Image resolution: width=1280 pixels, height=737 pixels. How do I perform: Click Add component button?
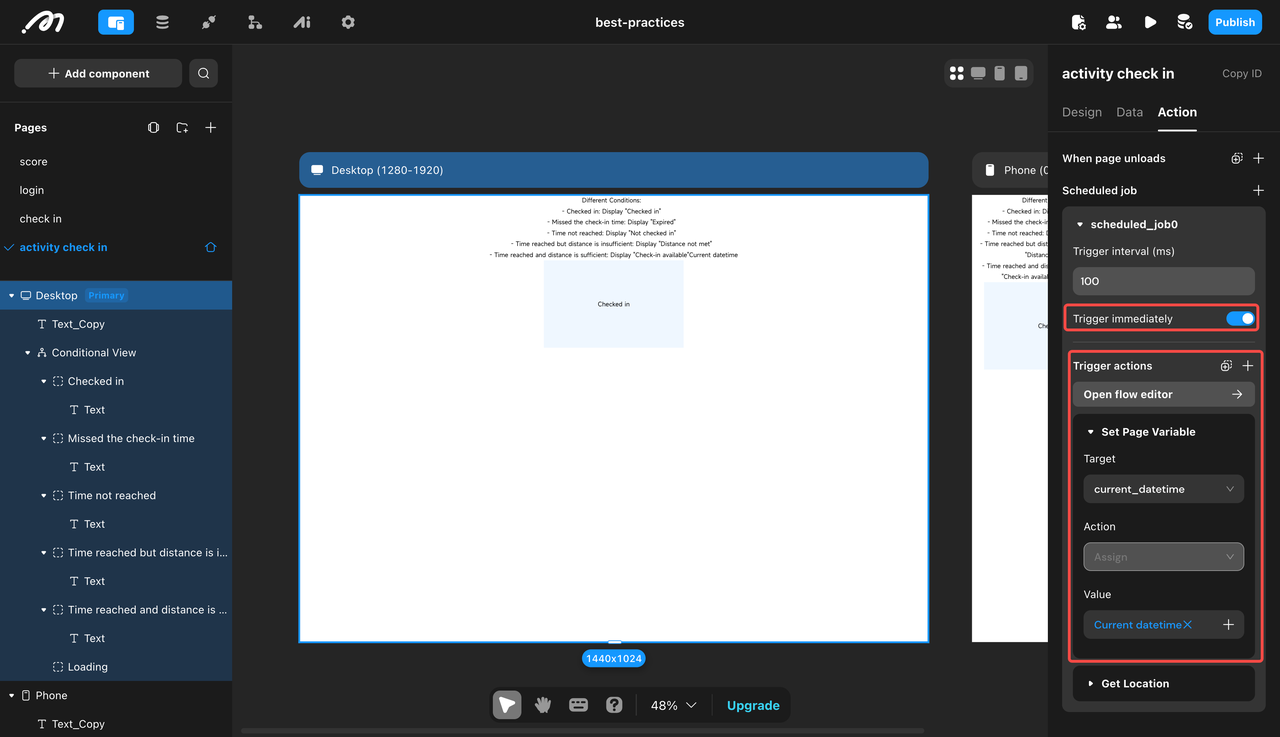pos(98,73)
